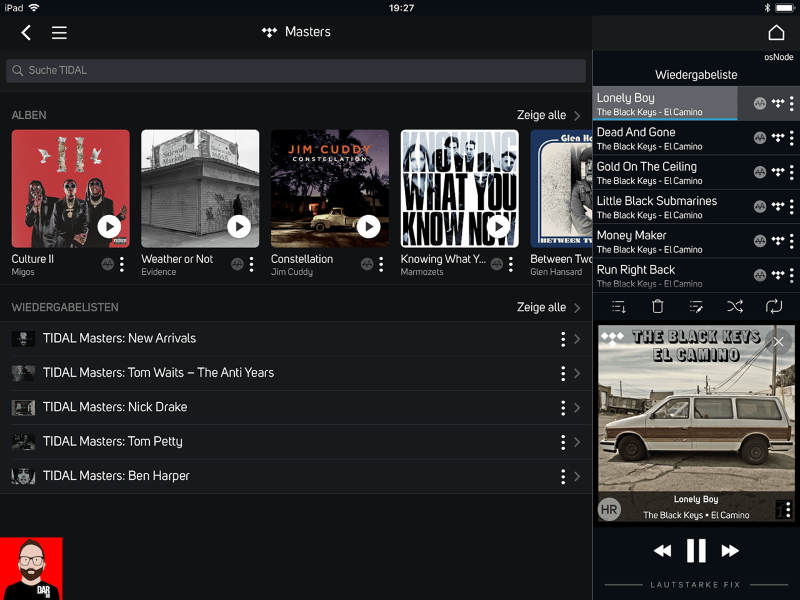Image resolution: width=800 pixels, height=600 pixels.
Task: Expand Nick Drake playlist chevron
Action: [577, 408]
